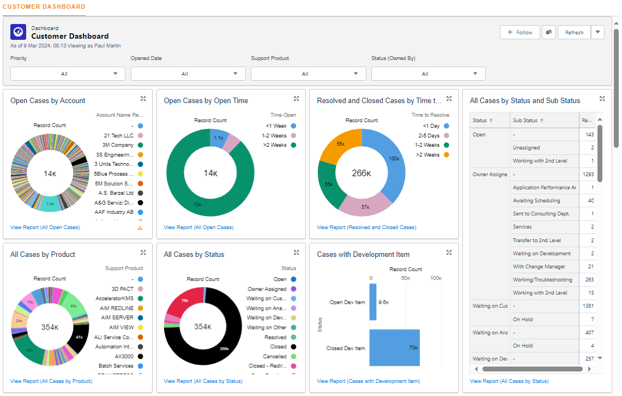Open the Support Product filter dropdown
Viewport: 622px width, 396px height.
tap(308, 74)
